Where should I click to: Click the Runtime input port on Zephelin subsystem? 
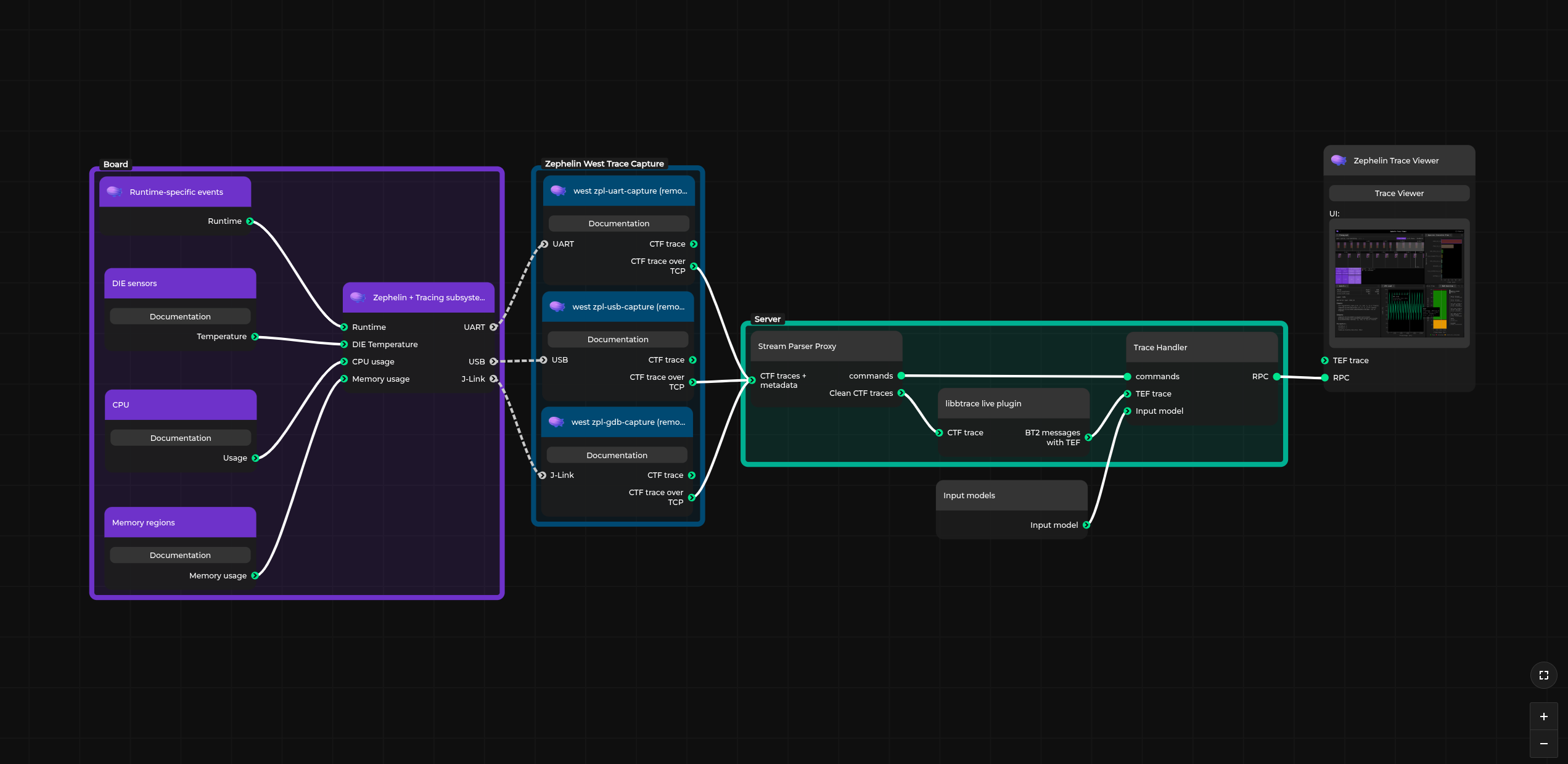coord(344,327)
